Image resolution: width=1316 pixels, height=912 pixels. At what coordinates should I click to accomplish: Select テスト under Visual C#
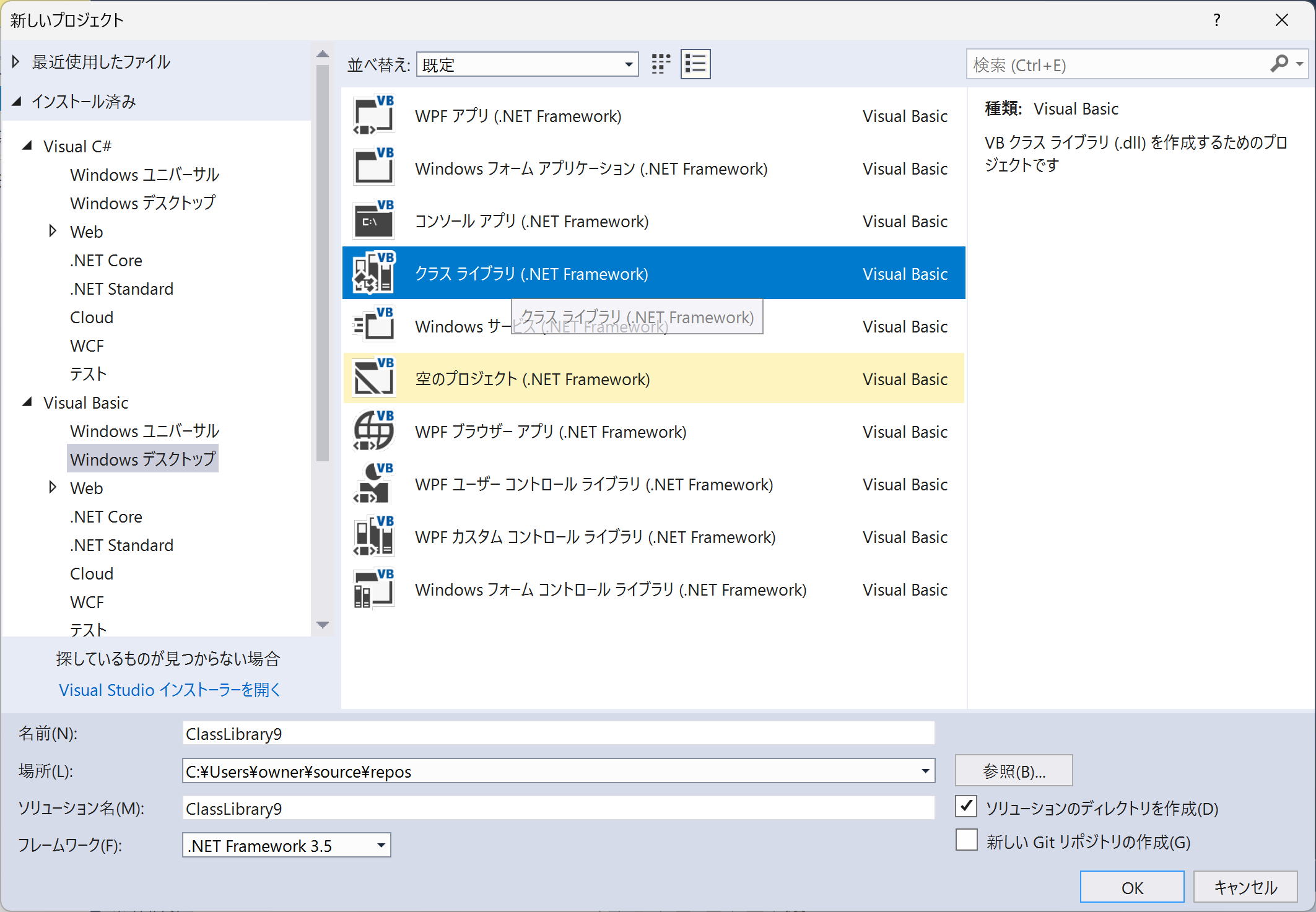pyautogui.click(x=88, y=374)
